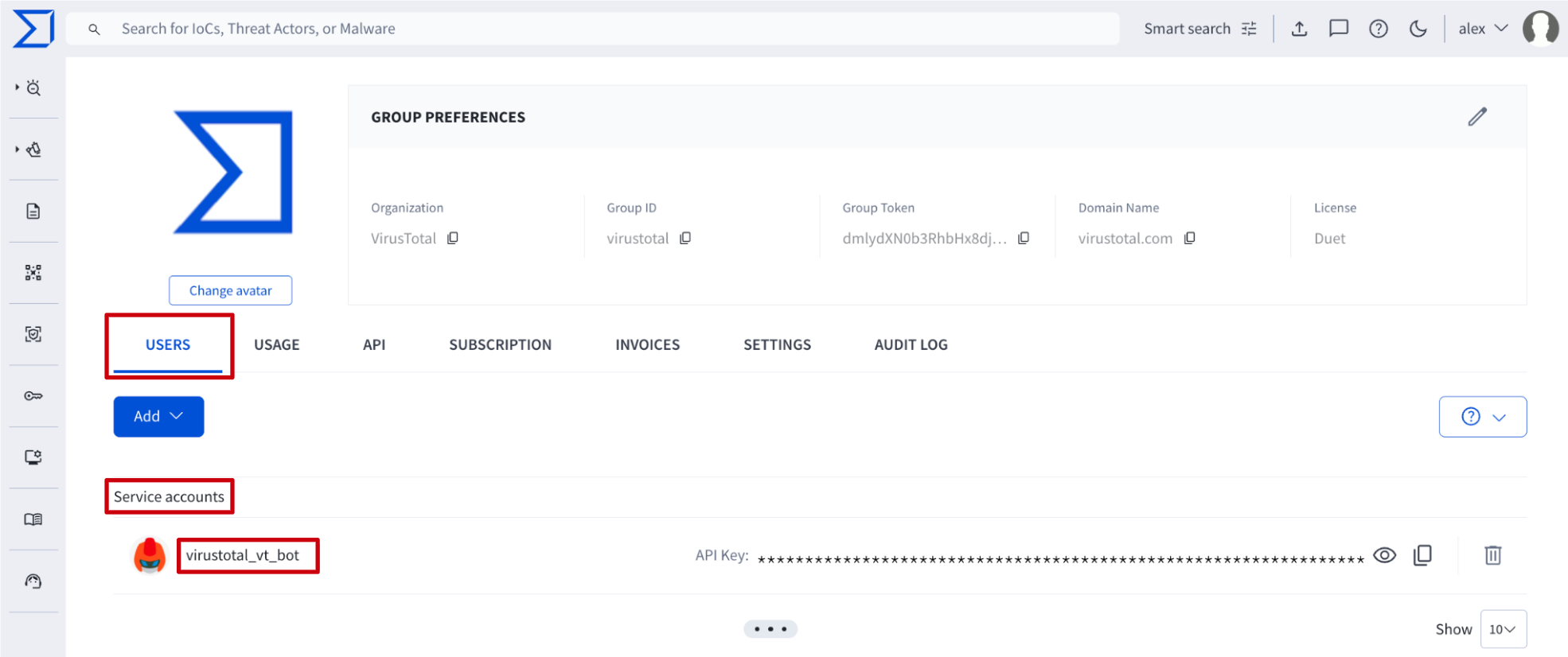Open the scan target sidebar icon
The width and height of the screenshot is (1568, 657).
coord(33,334)
